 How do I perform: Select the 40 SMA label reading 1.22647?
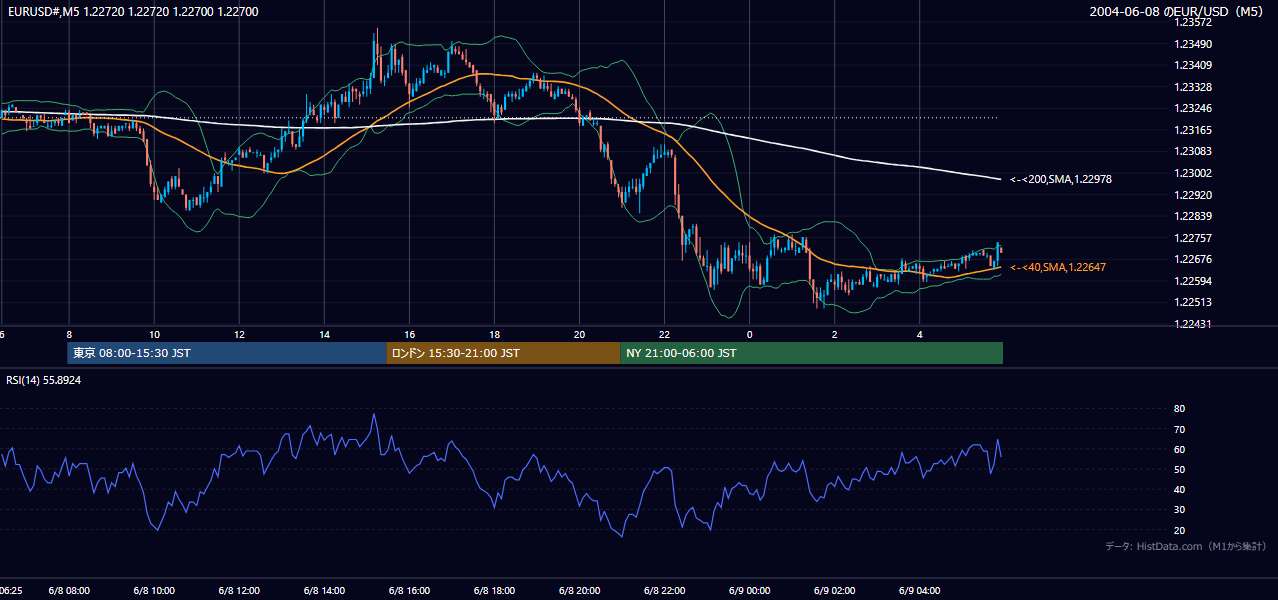[x=1058, y=267]
